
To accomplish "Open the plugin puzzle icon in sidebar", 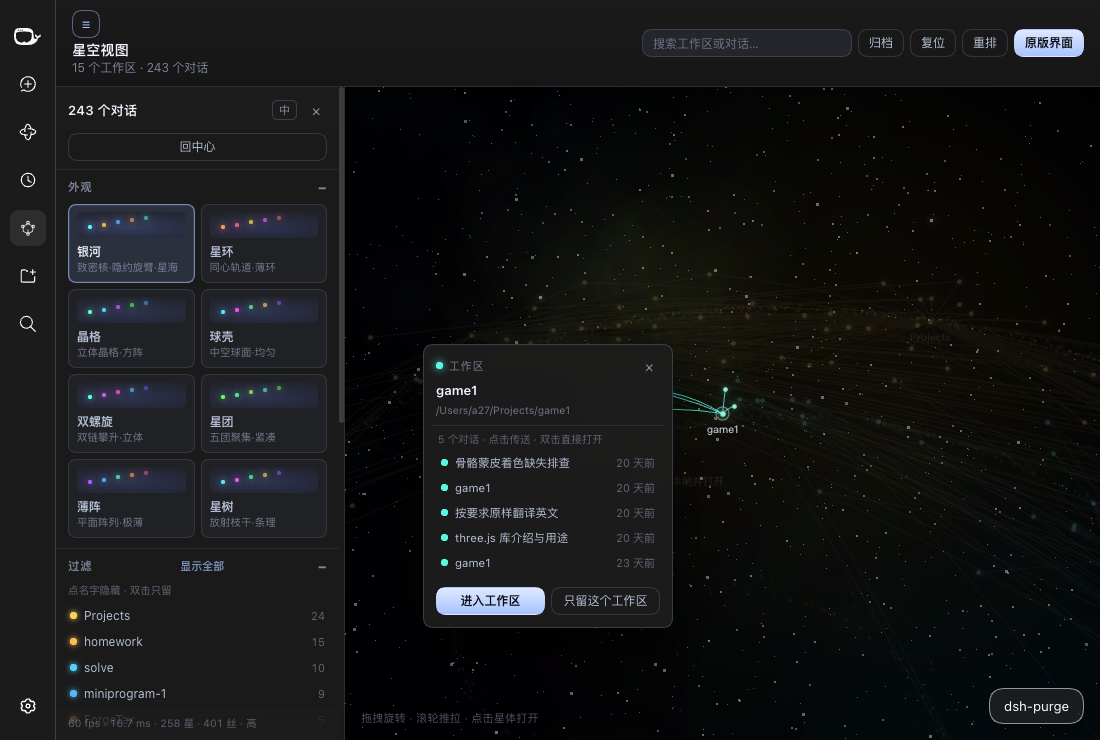I will tap(27, 132).
